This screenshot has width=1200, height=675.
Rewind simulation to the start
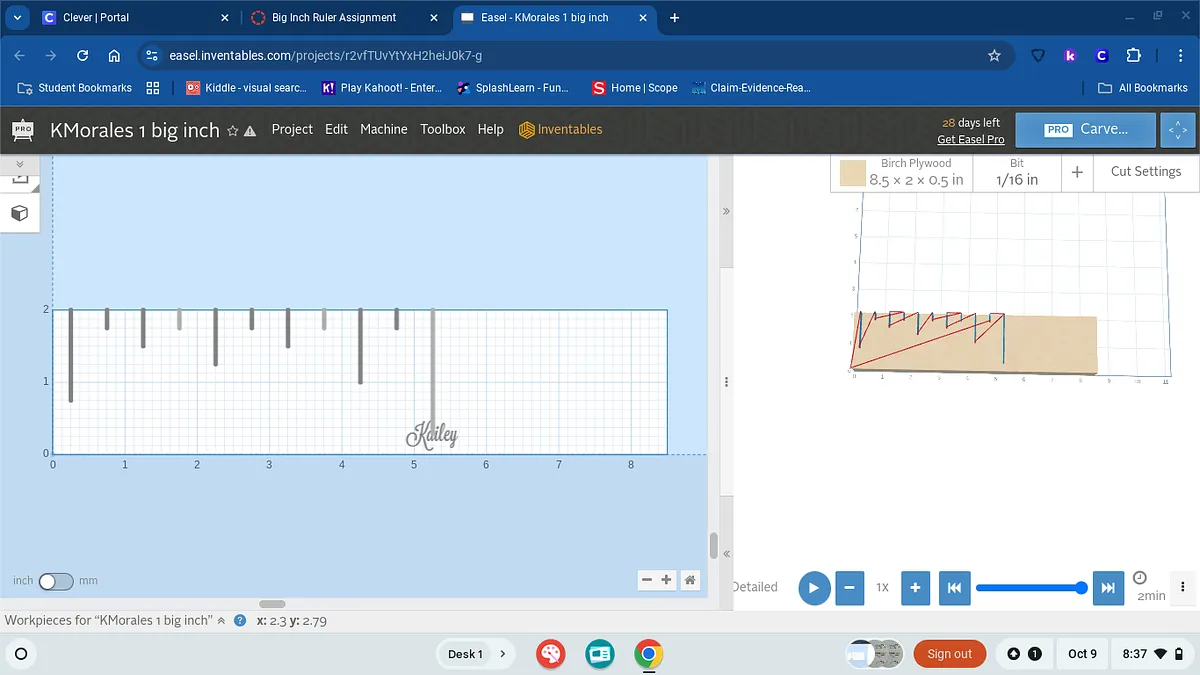click(954, 588)
